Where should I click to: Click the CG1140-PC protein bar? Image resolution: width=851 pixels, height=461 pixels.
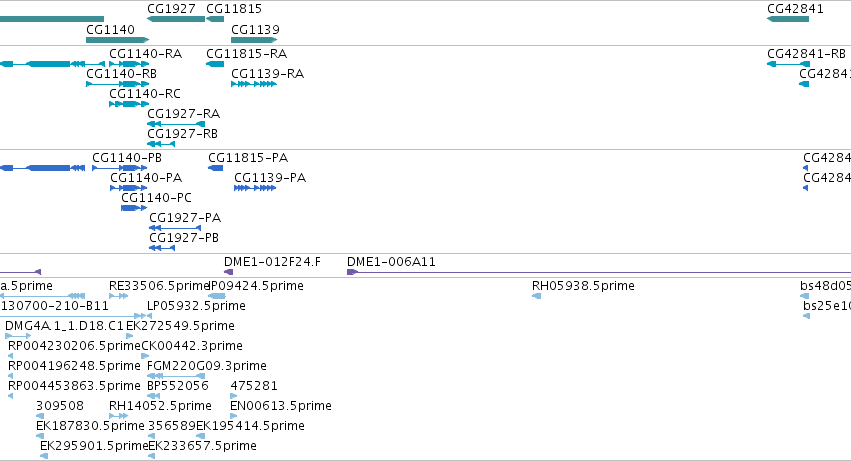[x=134, y=207]
